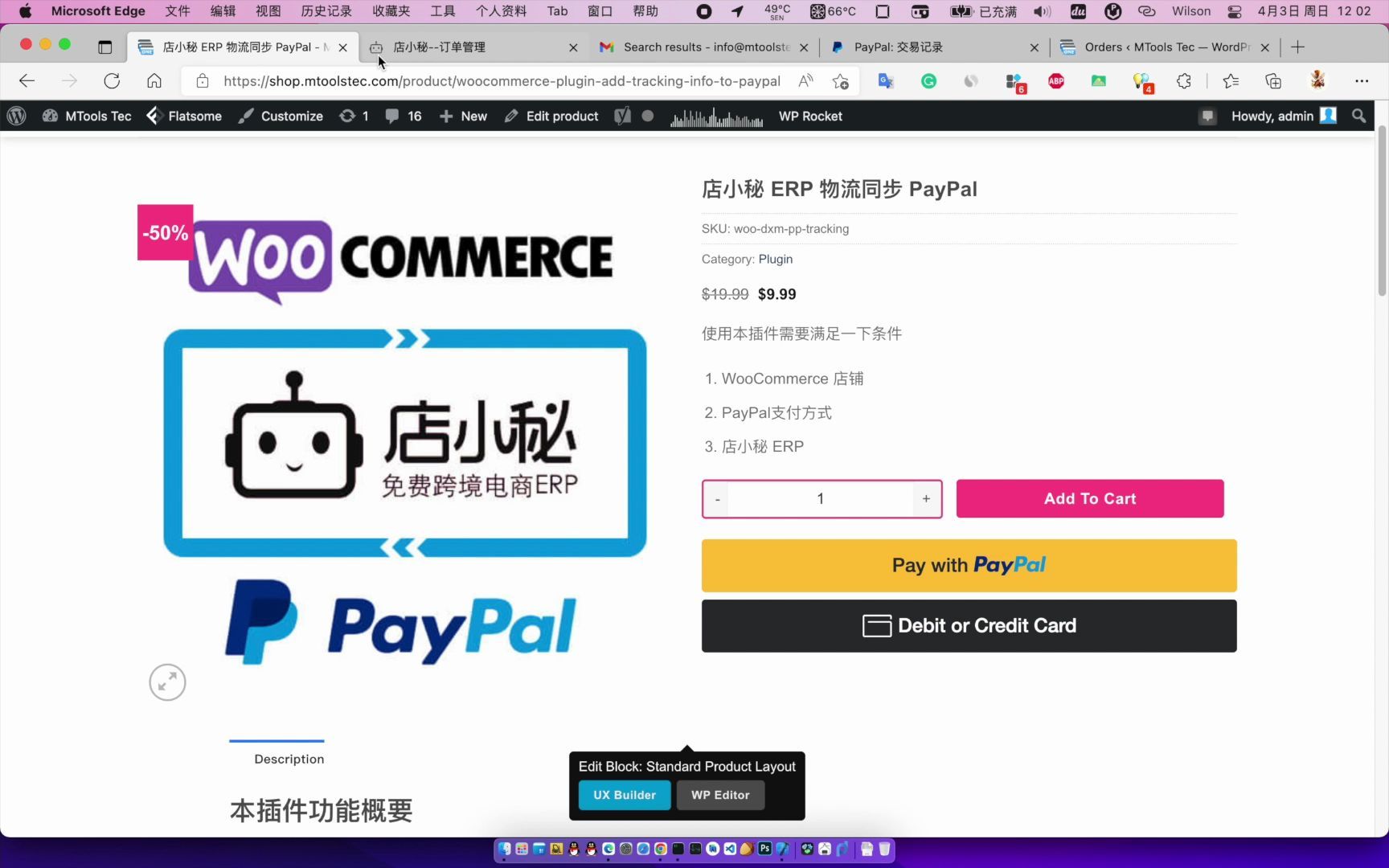Switch to the PayPal 交易记录 tab

coord(935,47)
